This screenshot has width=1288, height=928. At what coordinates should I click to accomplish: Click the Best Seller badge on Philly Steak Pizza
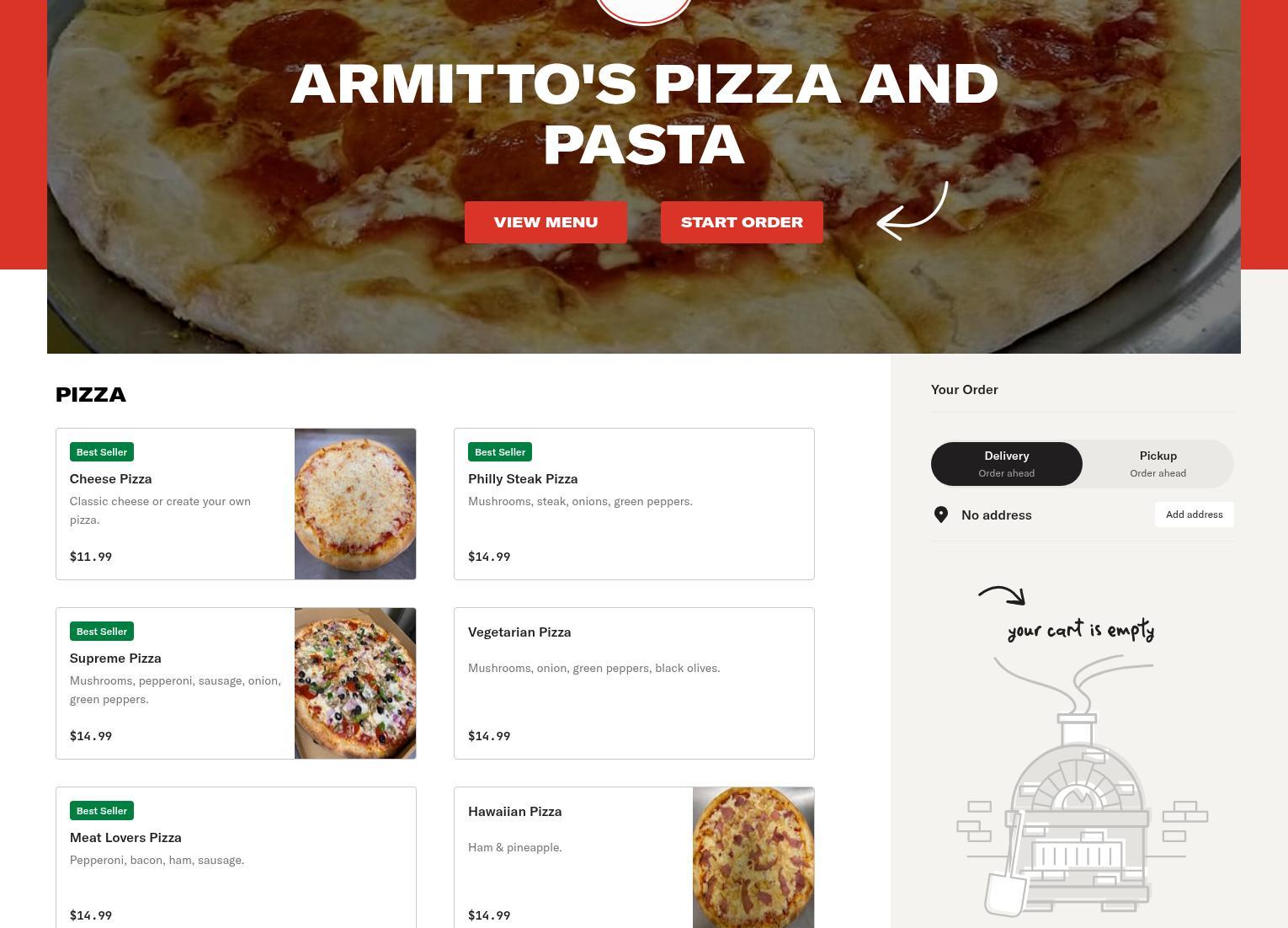pos(500,452)
